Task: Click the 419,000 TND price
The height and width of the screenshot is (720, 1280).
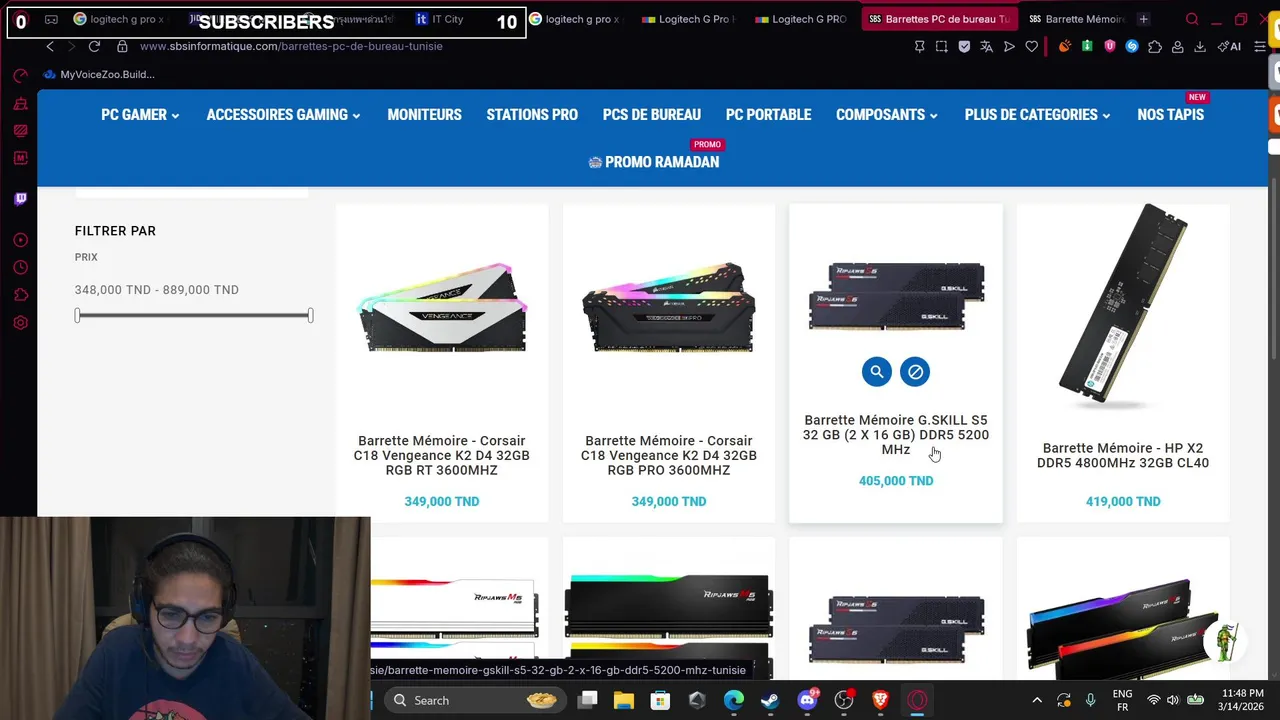Action: click(1123, 501)
